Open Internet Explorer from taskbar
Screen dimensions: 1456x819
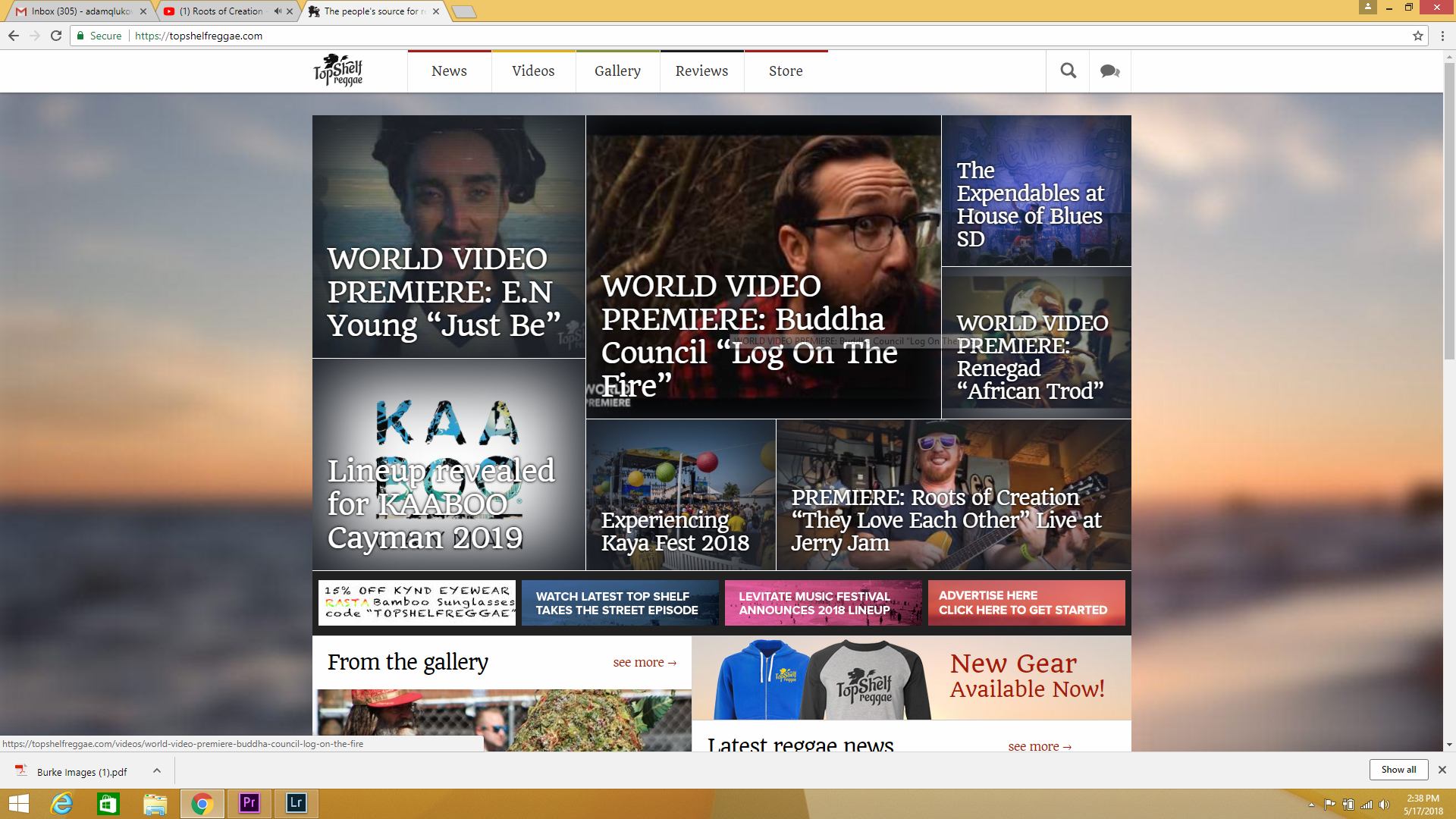(x=61, y=803)
